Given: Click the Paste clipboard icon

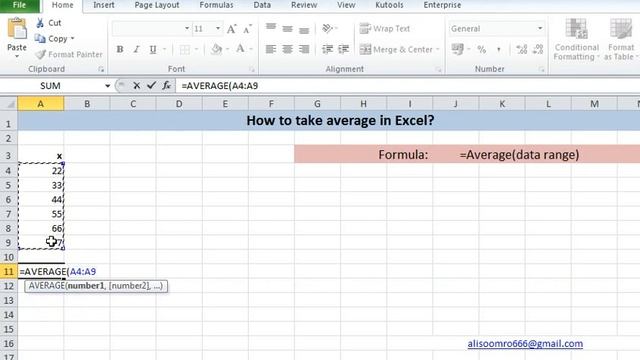Looking at the screenshot, I should (x=17, y=29).
